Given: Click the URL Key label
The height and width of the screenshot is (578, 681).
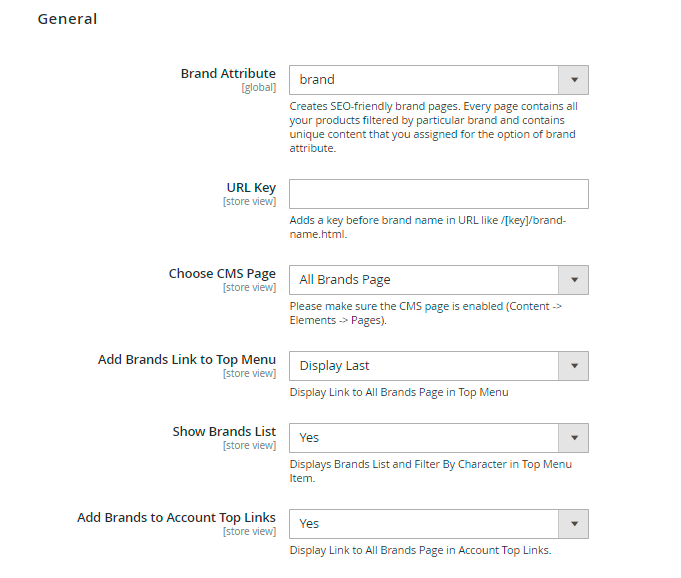Looking at the screenshot, I should 251,188.
